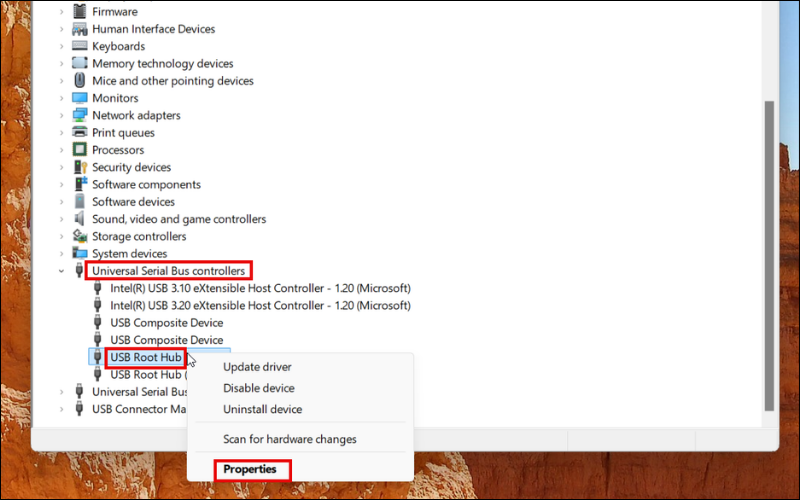Click the sound, video and game controllers icon
The image size is (800, 500).
tap(80, 219)
